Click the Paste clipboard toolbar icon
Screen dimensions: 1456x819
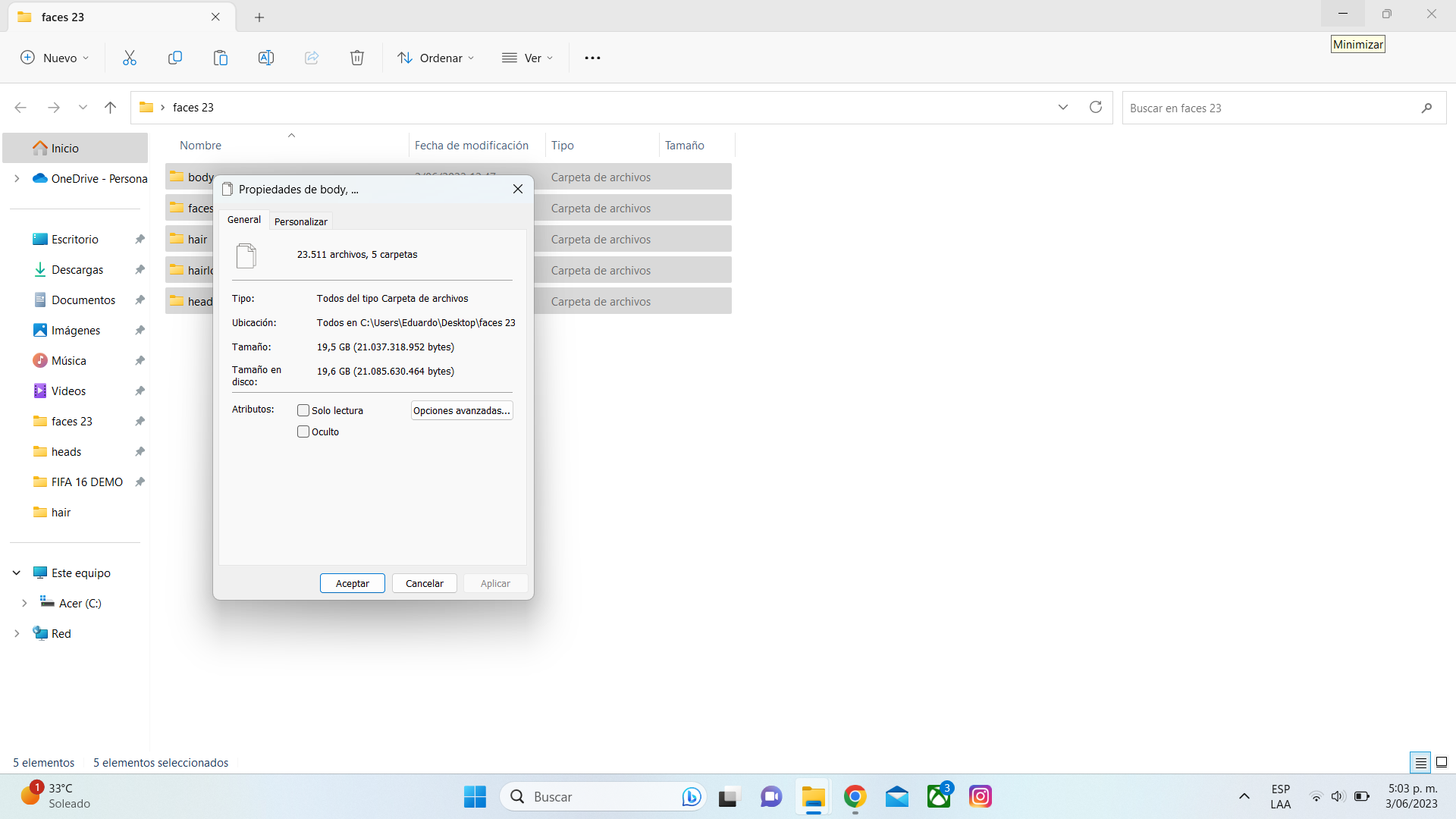(221, 58)
